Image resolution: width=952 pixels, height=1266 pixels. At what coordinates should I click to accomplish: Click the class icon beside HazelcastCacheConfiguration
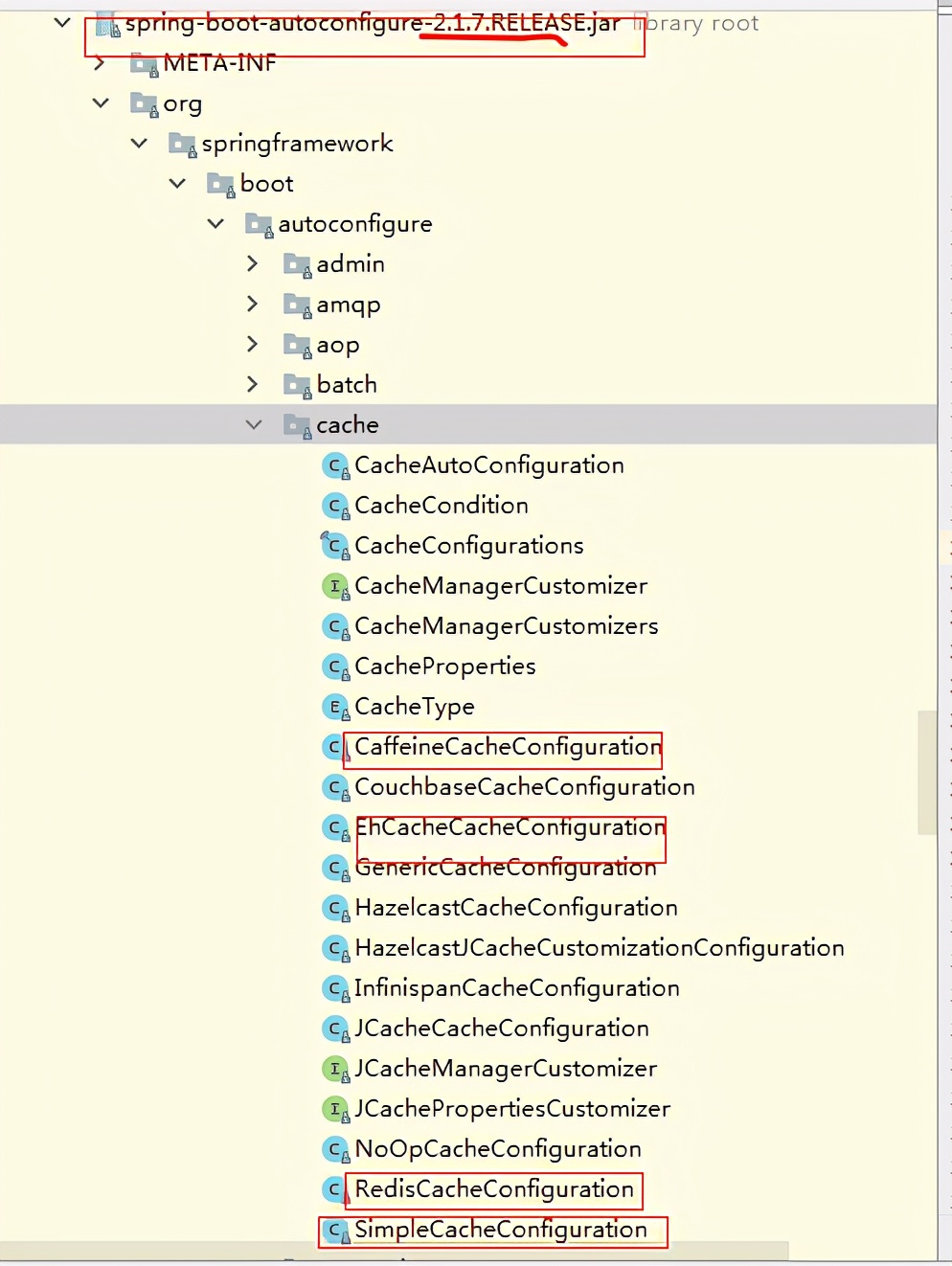336,909
